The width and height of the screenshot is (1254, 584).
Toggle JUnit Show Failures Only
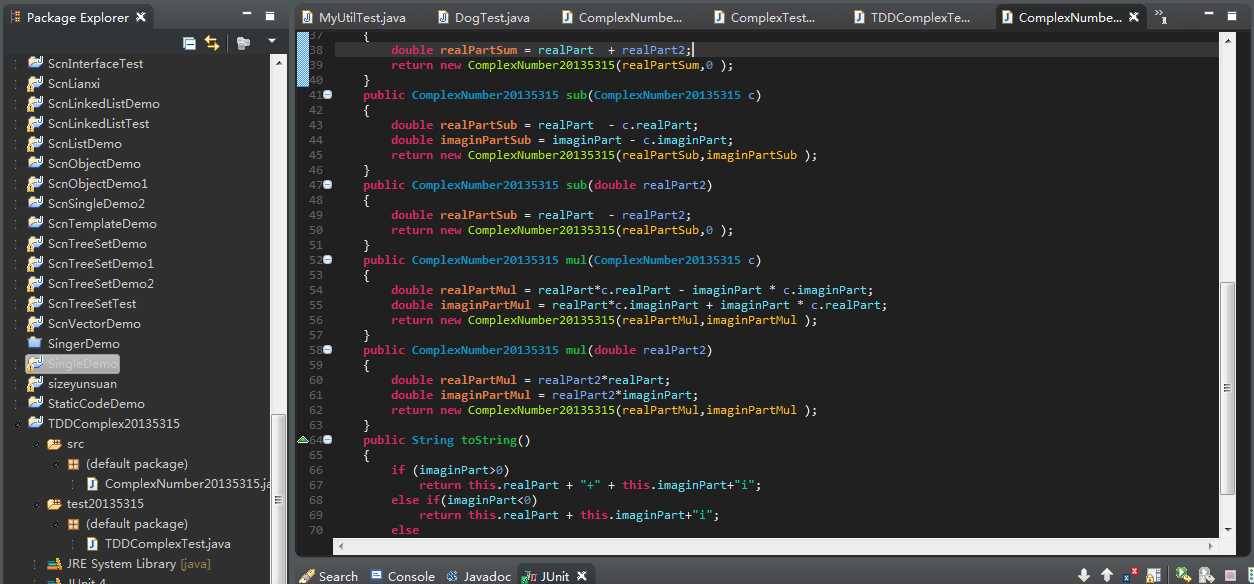point(1130,575)
